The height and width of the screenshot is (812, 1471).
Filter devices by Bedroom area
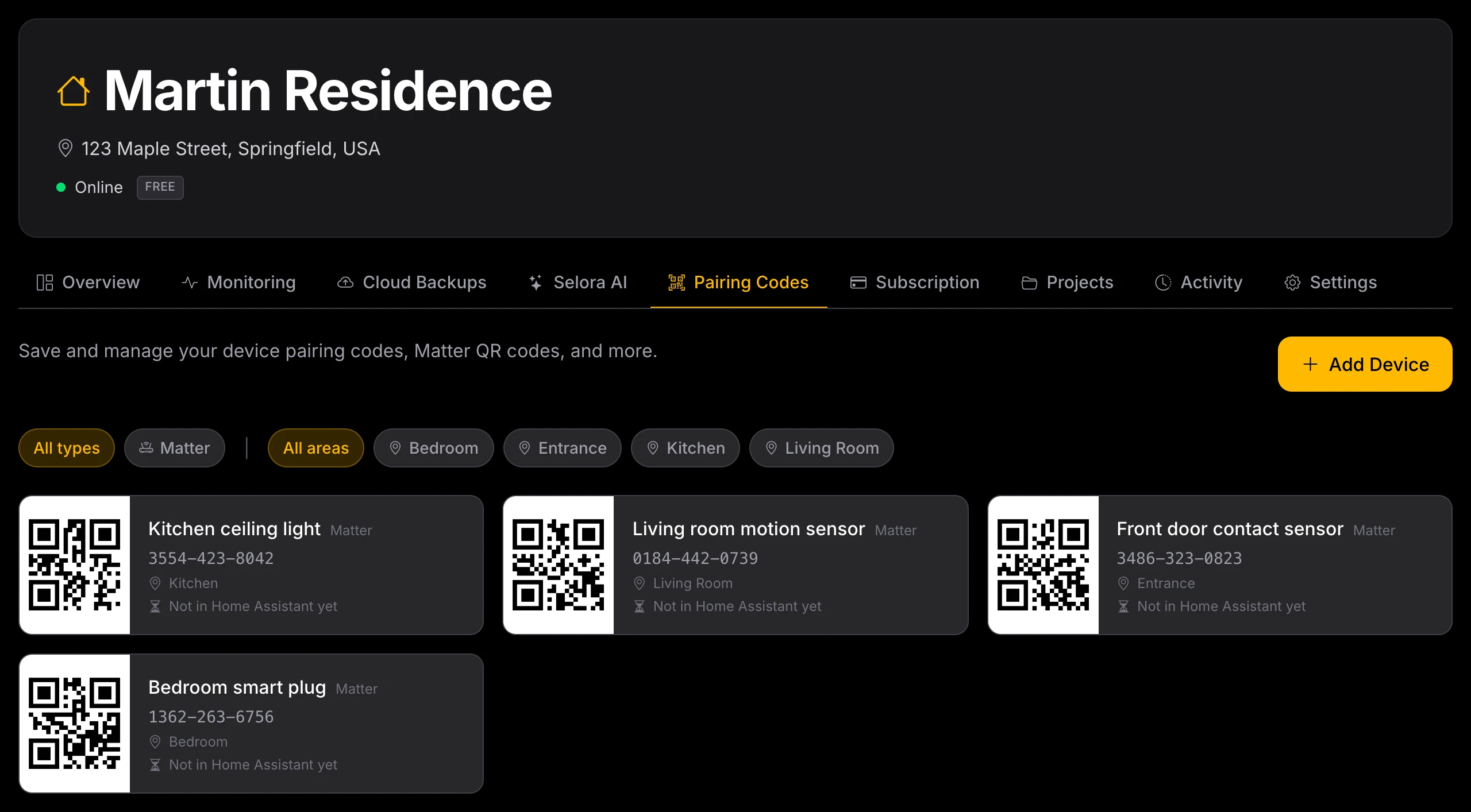(x=434, y=448)
